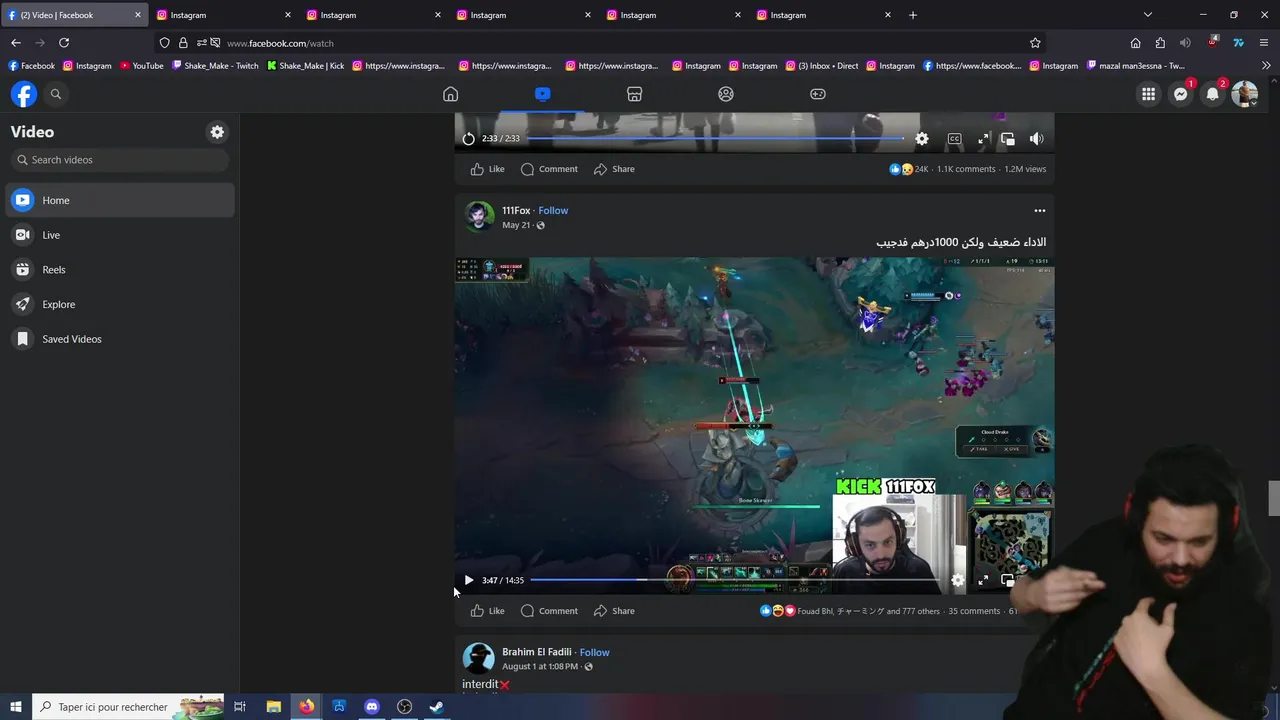Viewport: 1280px width, 720px height.
Task: Go back to previous page
Action: (16, 43)
